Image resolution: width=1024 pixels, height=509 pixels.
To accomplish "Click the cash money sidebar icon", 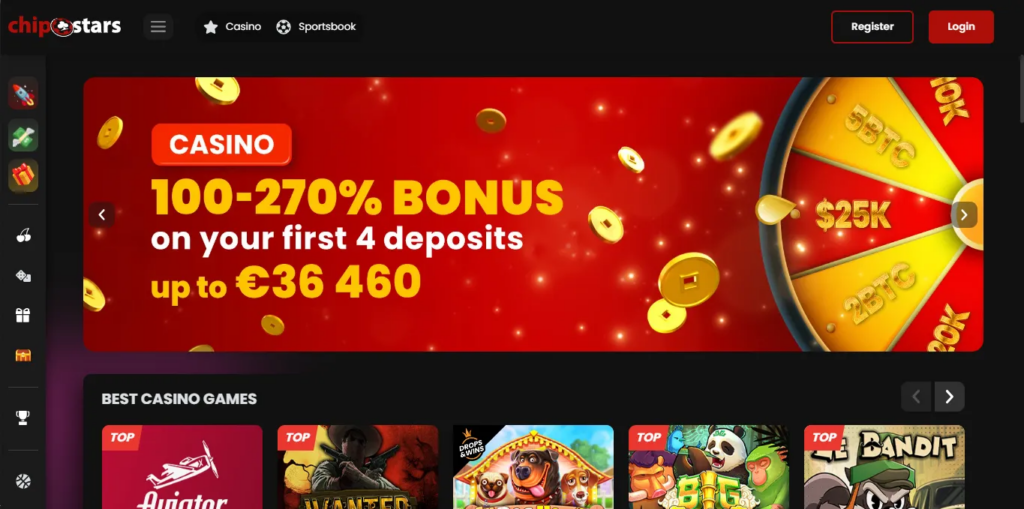I will click(x=23, y=135).
